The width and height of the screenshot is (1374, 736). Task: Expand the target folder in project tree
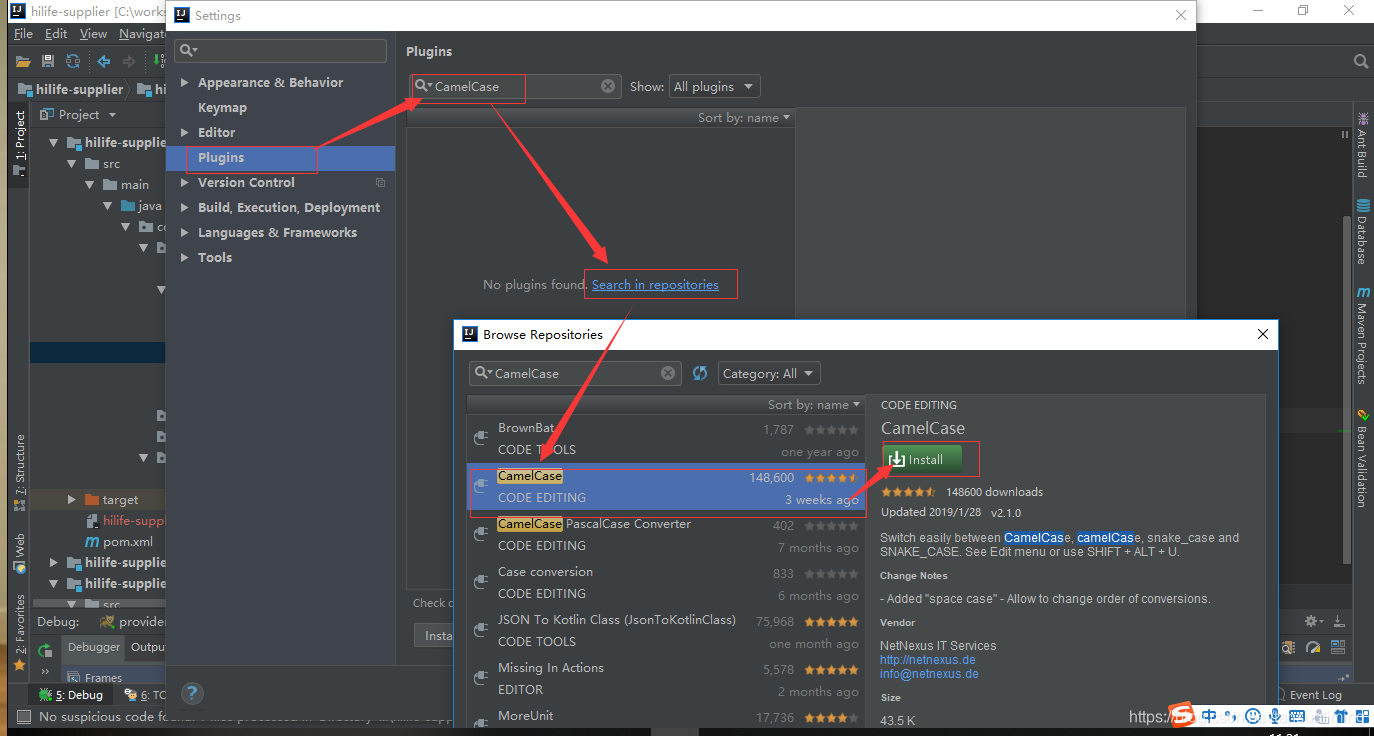coord(72,499)
